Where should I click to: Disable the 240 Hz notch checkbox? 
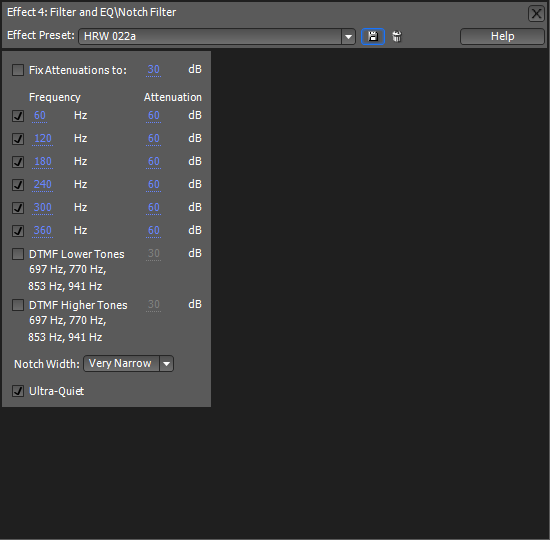pyautogui.click(x=18, y=185)
